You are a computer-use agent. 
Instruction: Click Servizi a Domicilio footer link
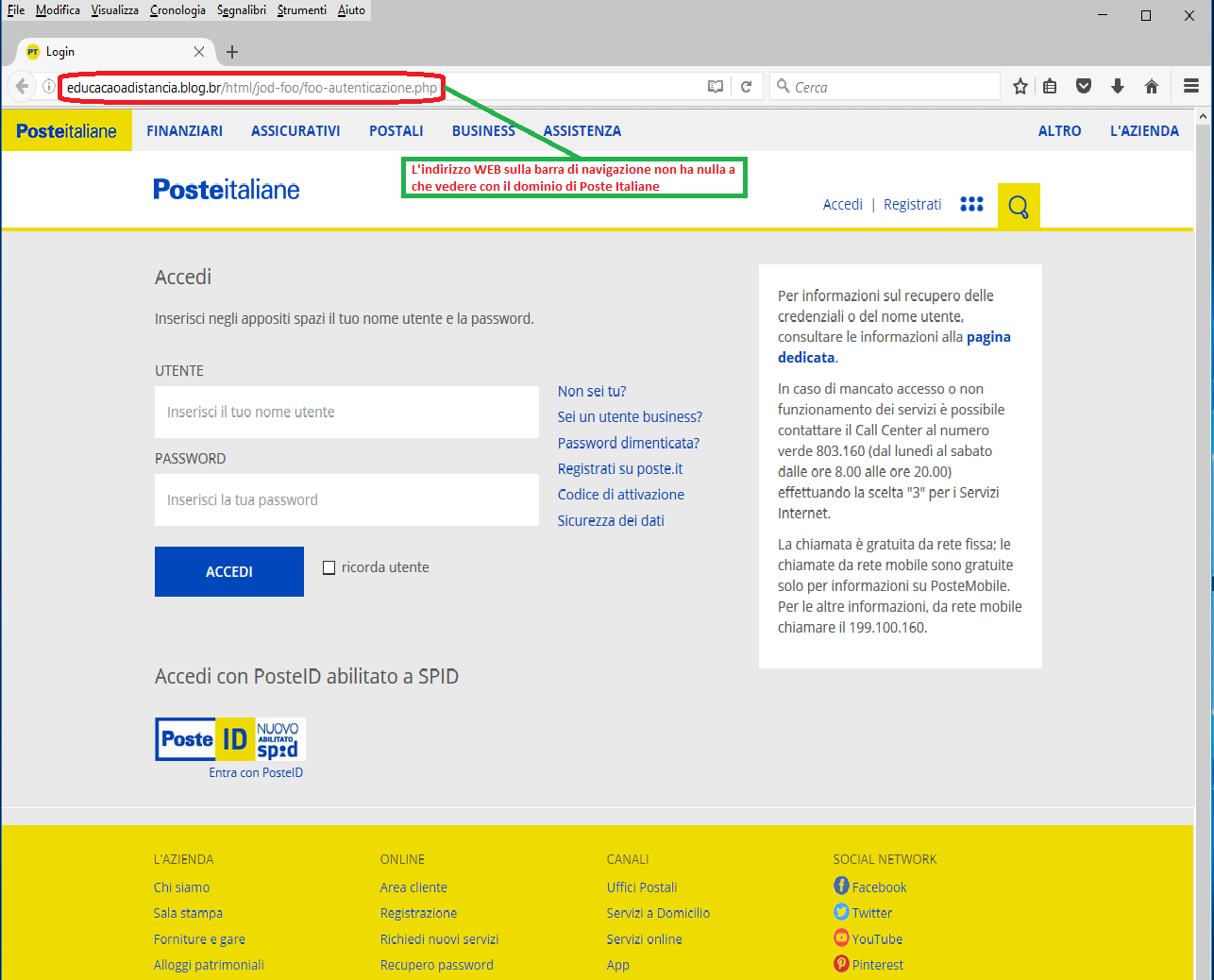(x=658, y=913)
